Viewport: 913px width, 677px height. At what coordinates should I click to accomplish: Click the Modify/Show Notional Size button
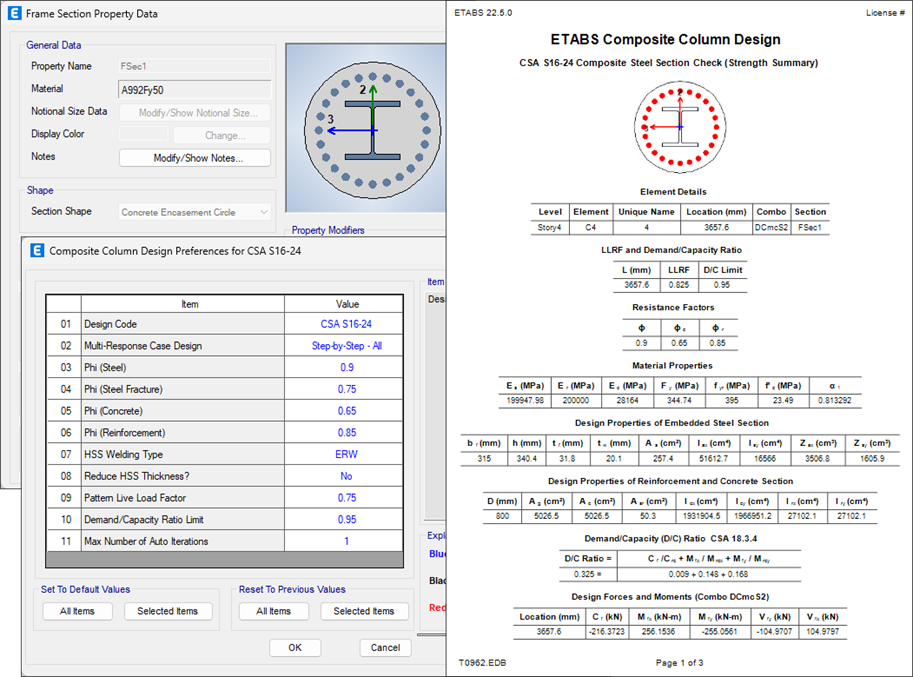point(195,112)
